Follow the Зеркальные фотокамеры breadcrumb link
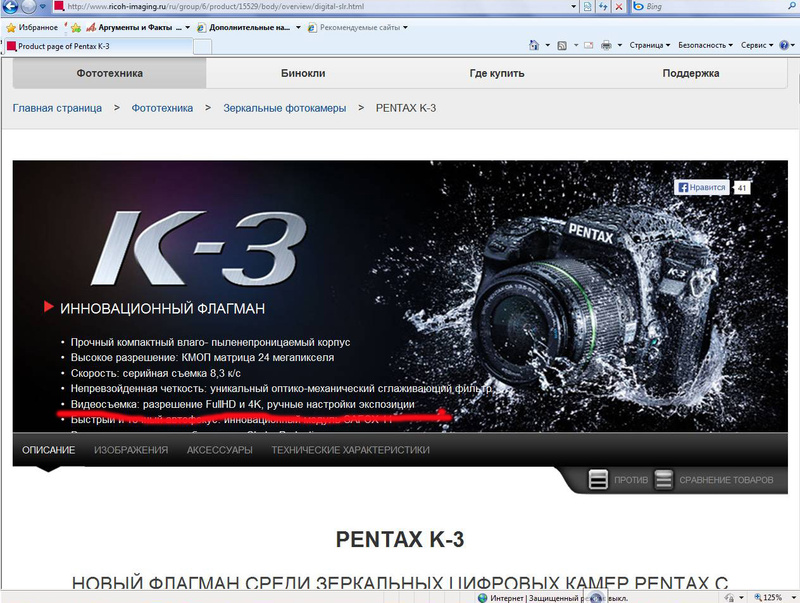The width and height of the screenshot is (800, 603). (x=285, y=108)
